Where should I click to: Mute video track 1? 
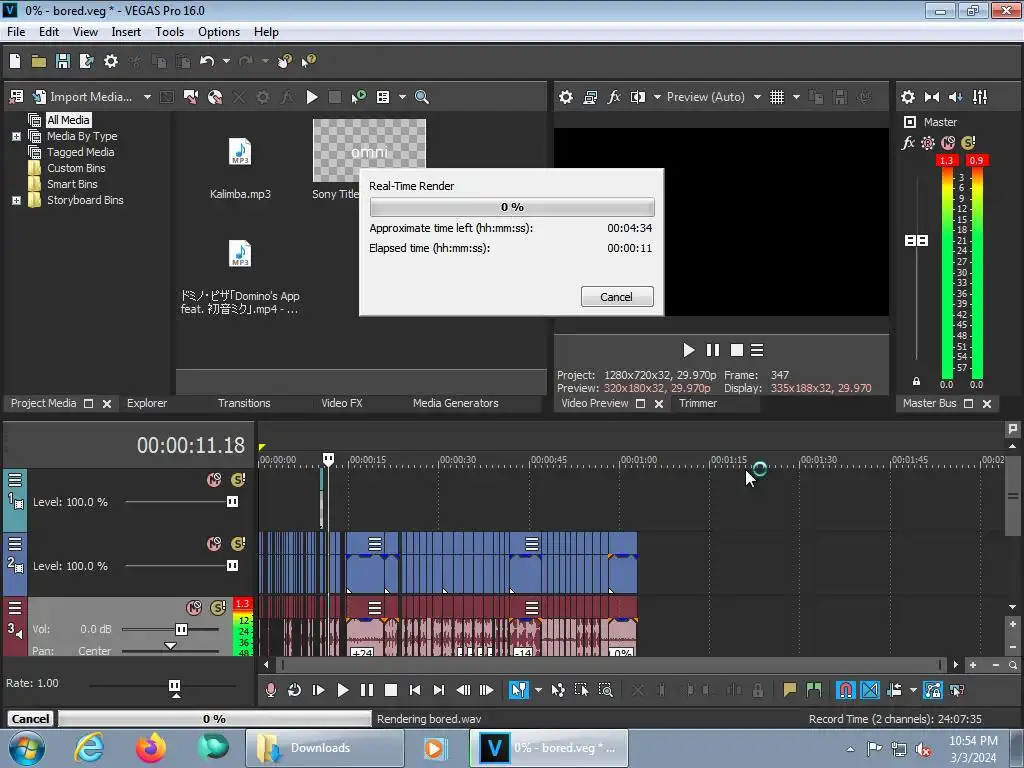[x=214, y=480]
